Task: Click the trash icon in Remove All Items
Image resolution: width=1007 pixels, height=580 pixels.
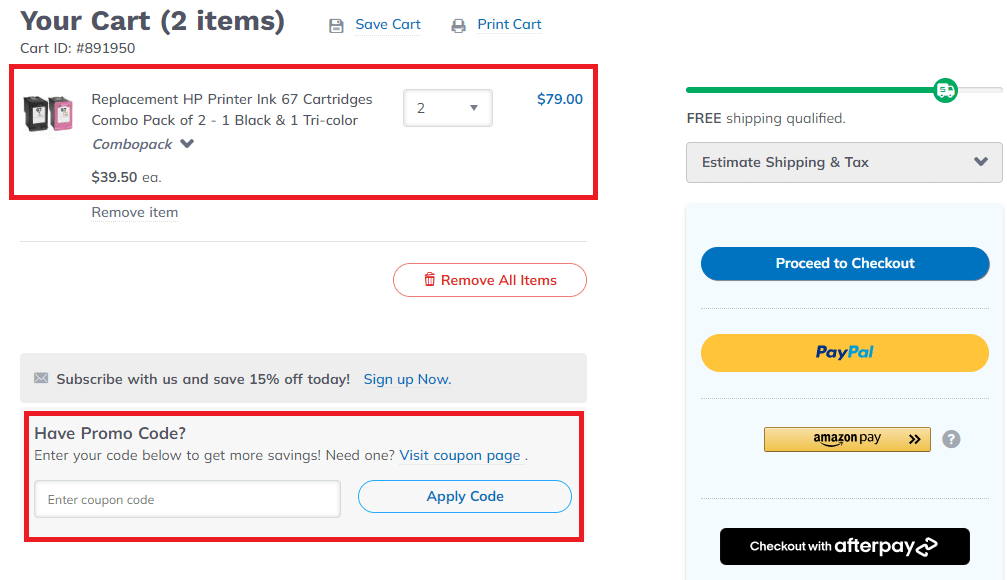Action: click(x=430, y=280)
